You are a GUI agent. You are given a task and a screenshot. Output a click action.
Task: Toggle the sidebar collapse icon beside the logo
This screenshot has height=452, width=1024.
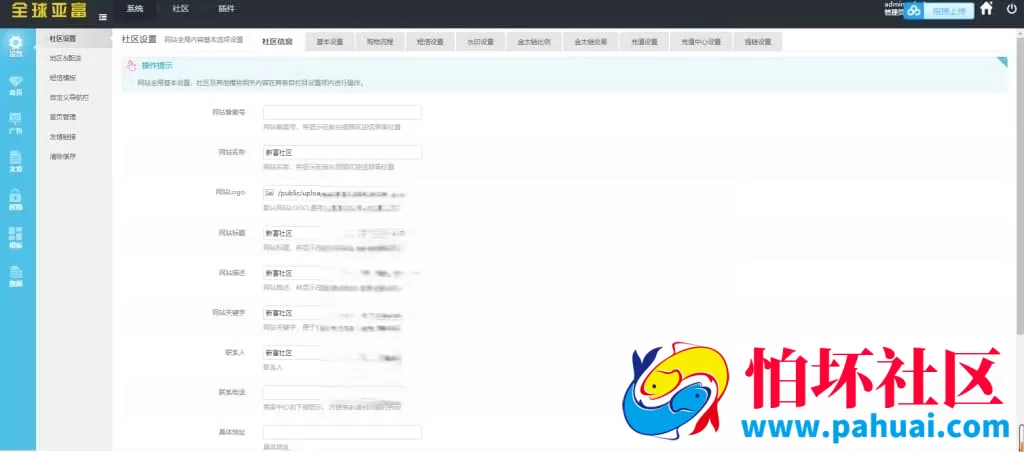pos(103,17)
